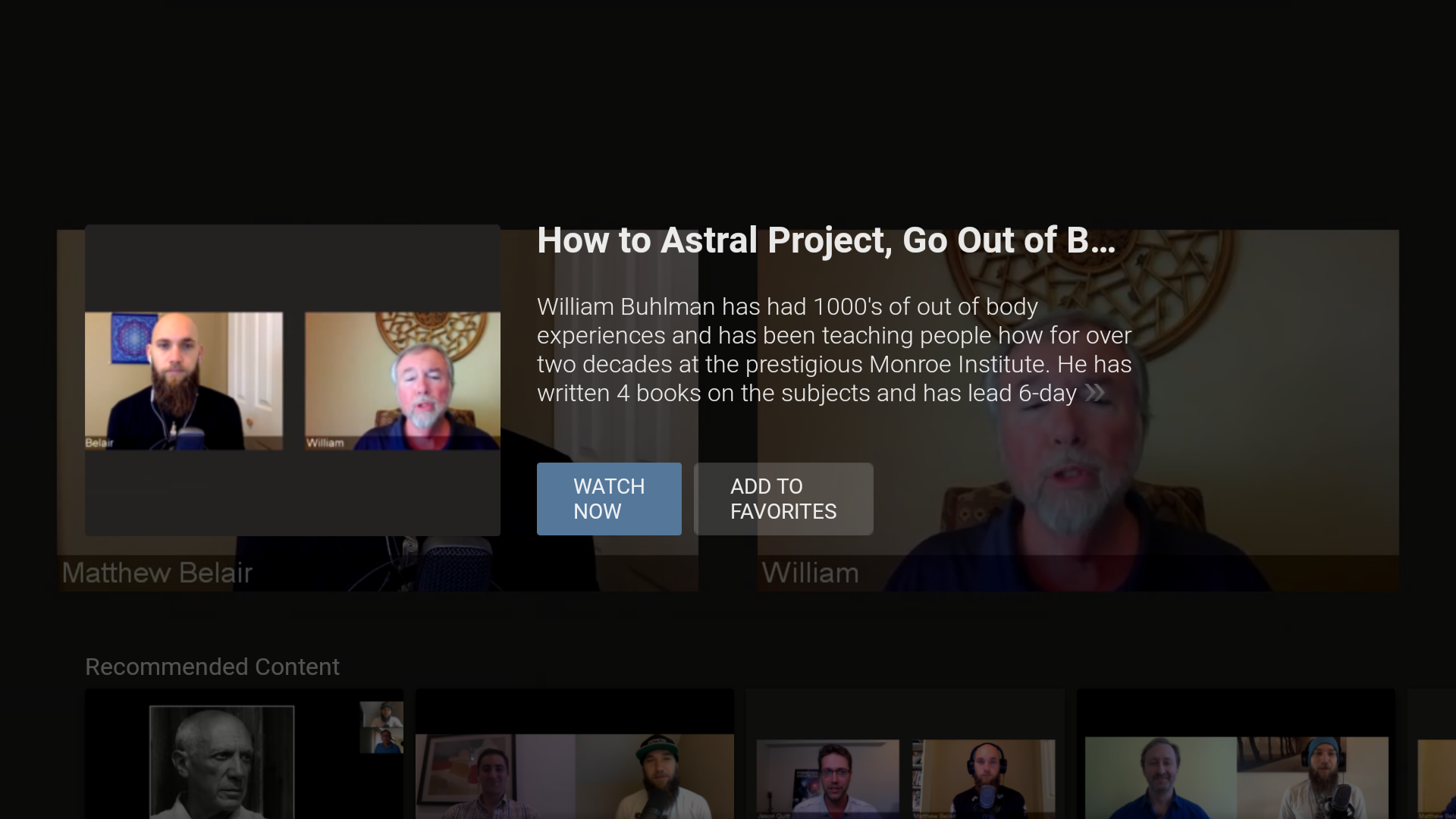The height and width of the screenshot is (819, 1456).
Task: Select the title "How to Astral Project"
Action: pyautogui.click(x=825, y=240)
